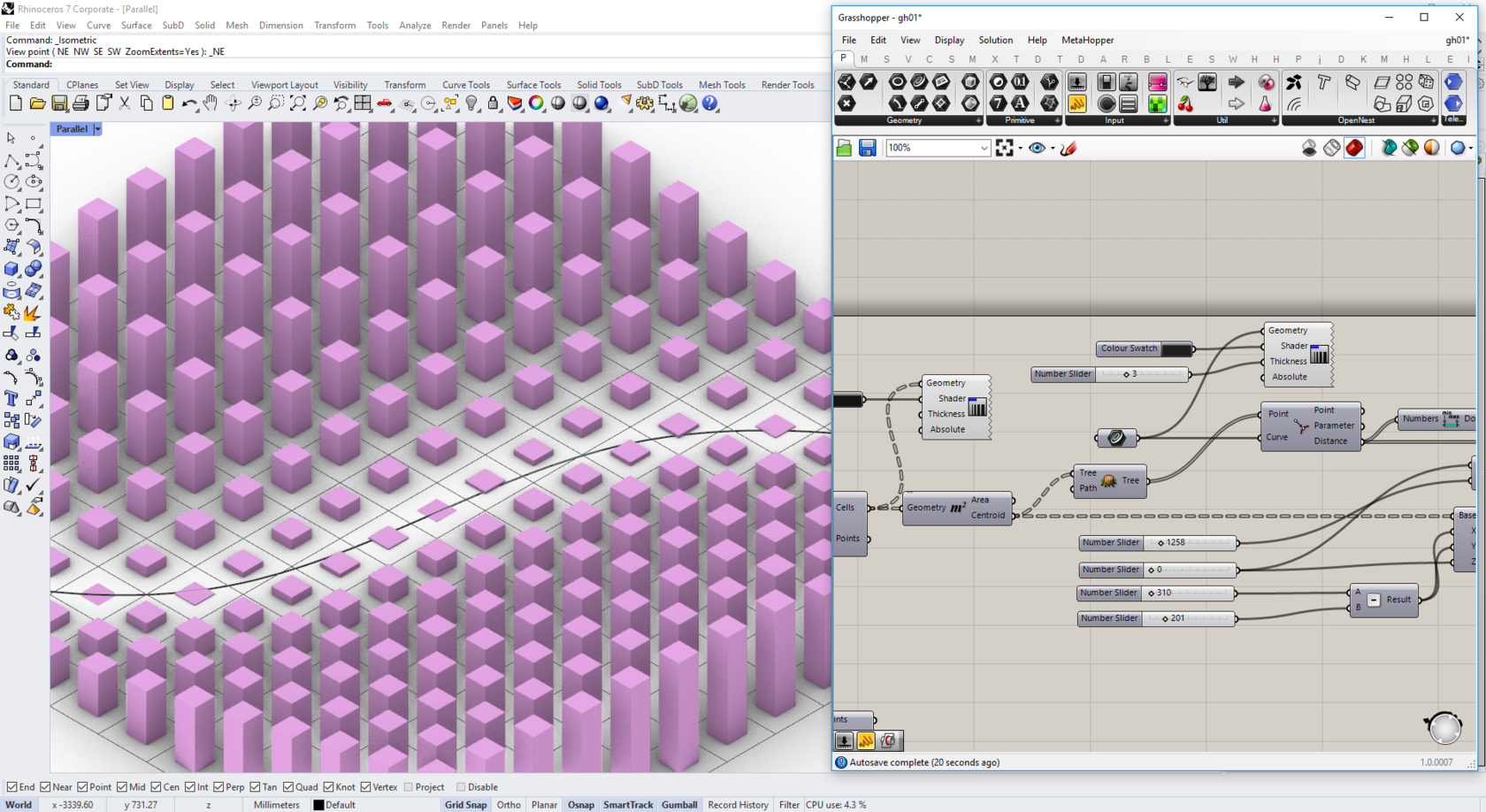Click Record History in status bar
The image size is (1486, 812).
[x=738, y=805]
